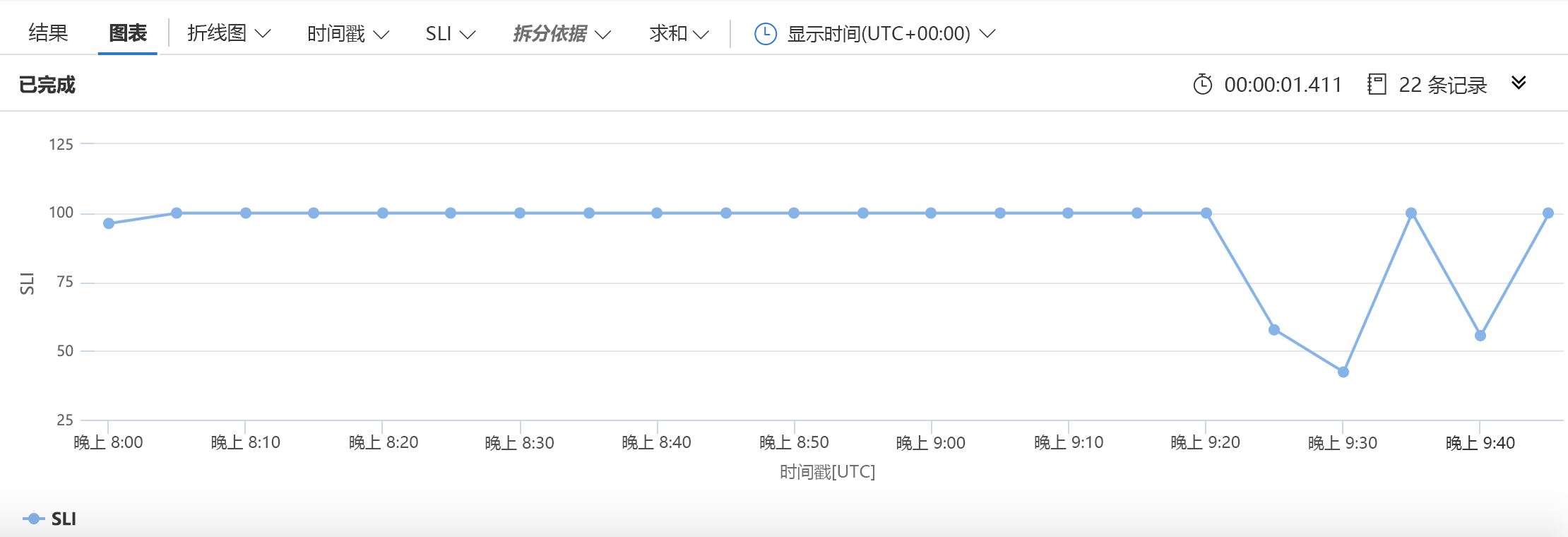1568x537 pixels.
Task: Open the 显示时间(UTC+00:00) time zone dropdown
Action: point(891,33)
